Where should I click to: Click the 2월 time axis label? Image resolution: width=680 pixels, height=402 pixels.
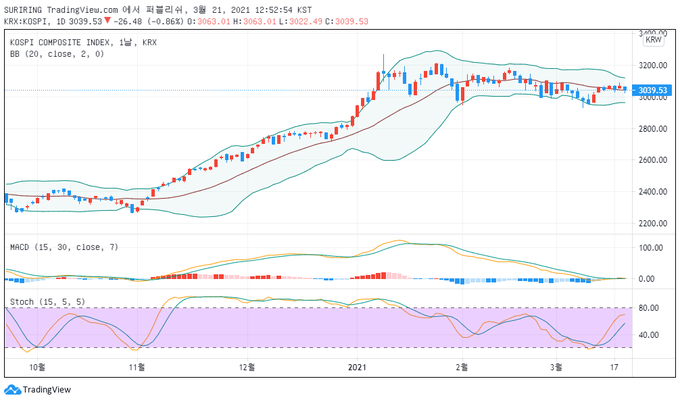(462, 367)
